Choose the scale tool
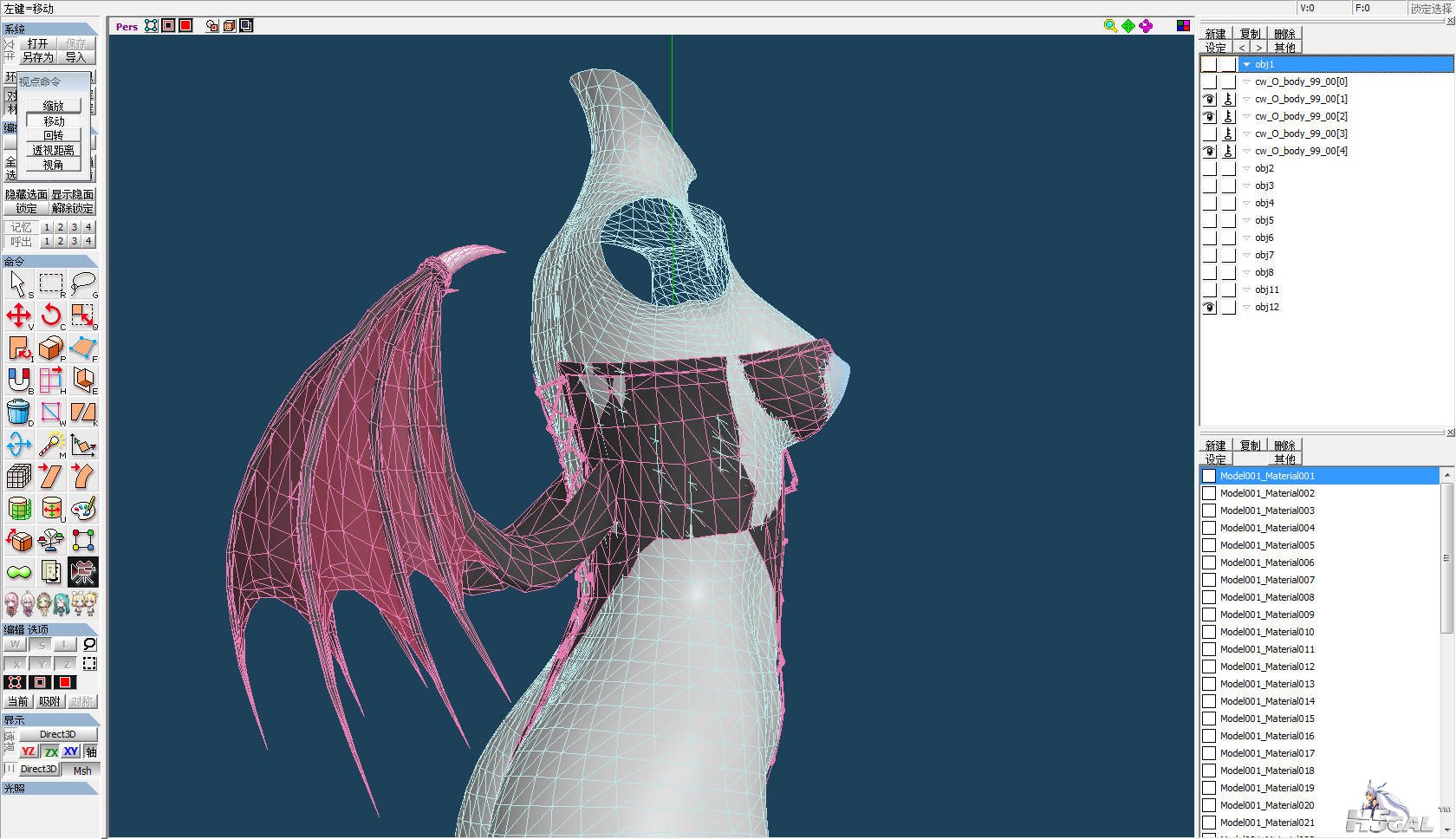The height and width of the screenshot is (839, 1456). (83, 316)
